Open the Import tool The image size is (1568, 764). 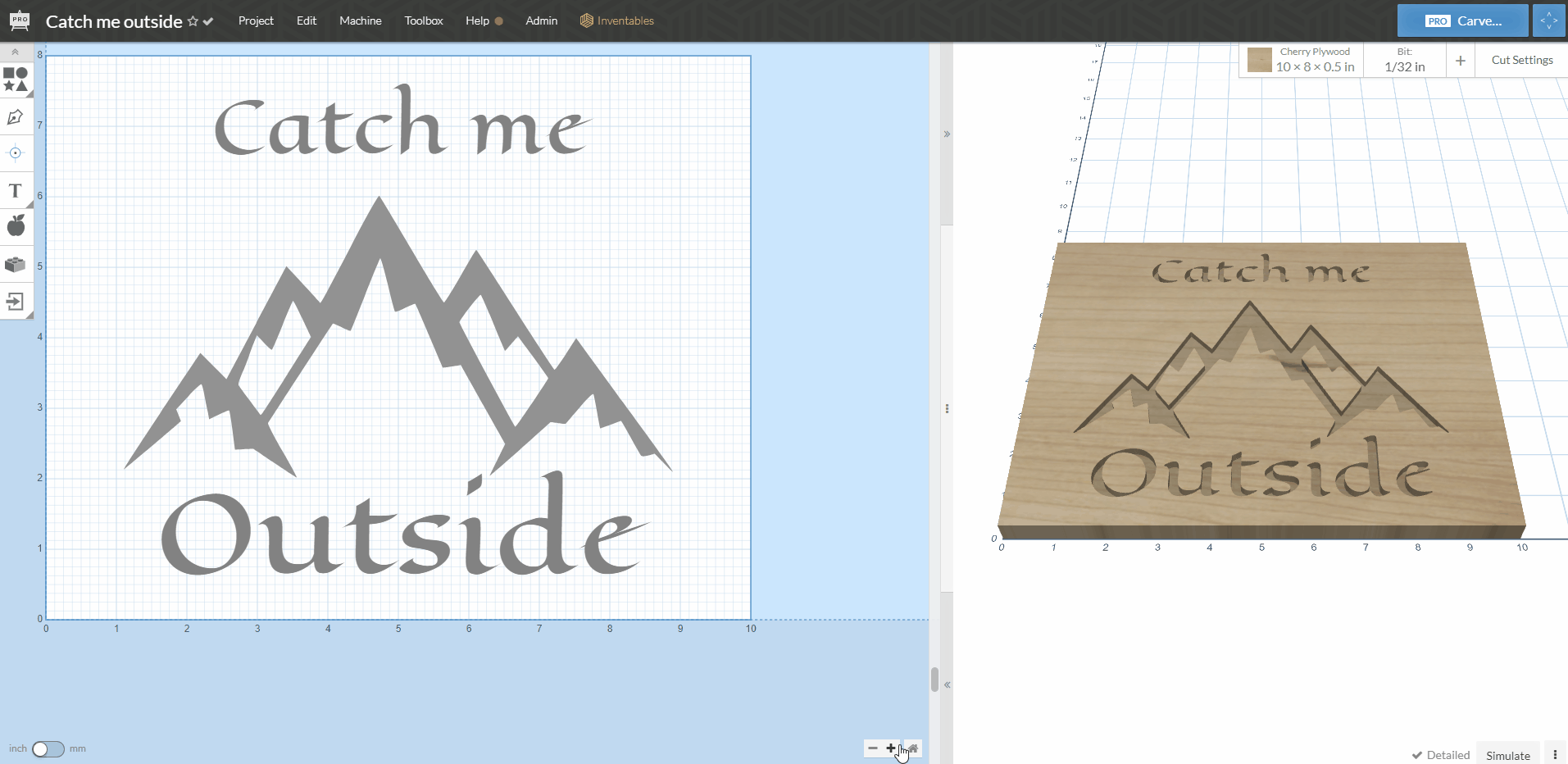tap(15, 302)
